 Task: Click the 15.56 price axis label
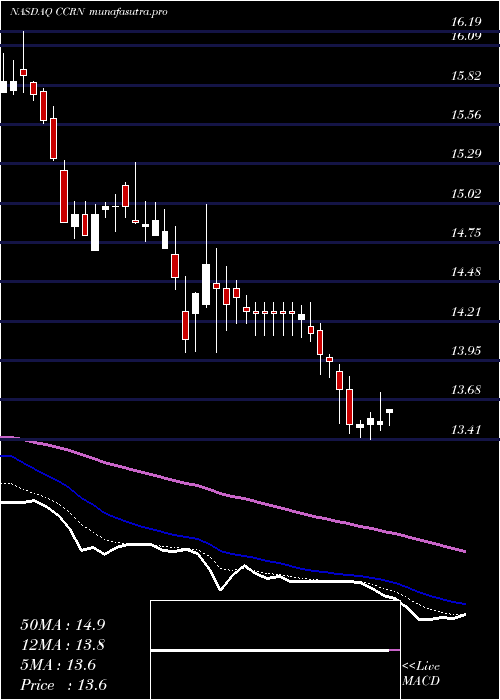point(466,115)
